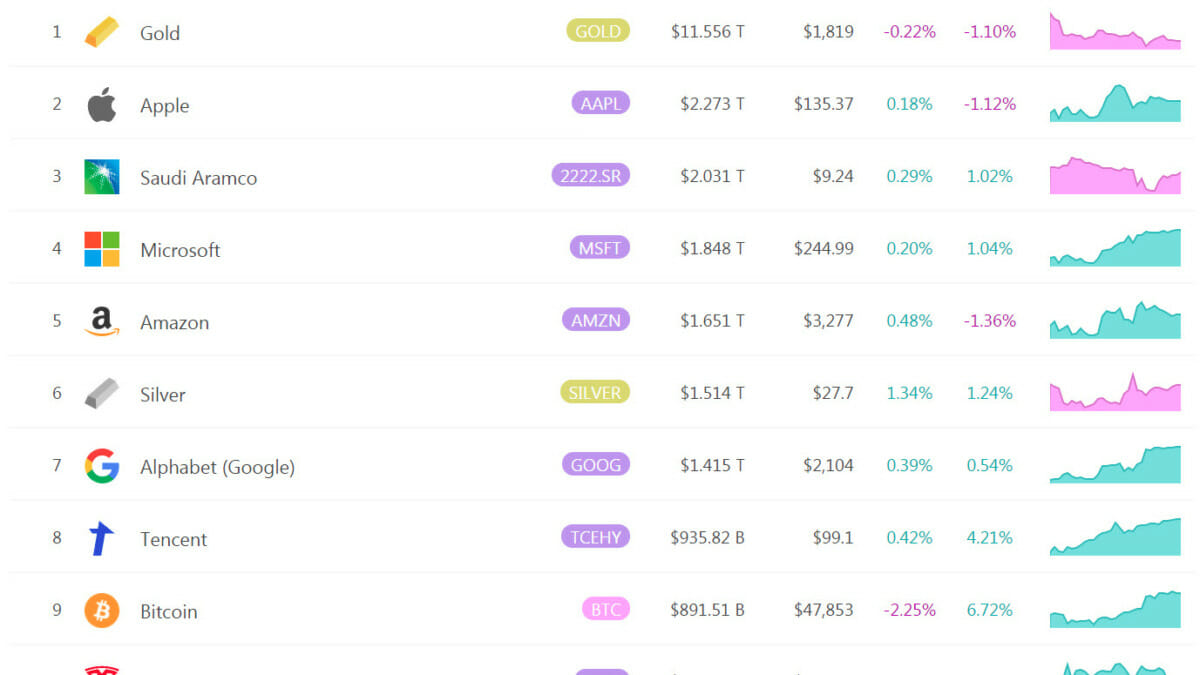
Task: Click the BTC ticker badge
Action: pyautogui.click(x=605, y=609)
